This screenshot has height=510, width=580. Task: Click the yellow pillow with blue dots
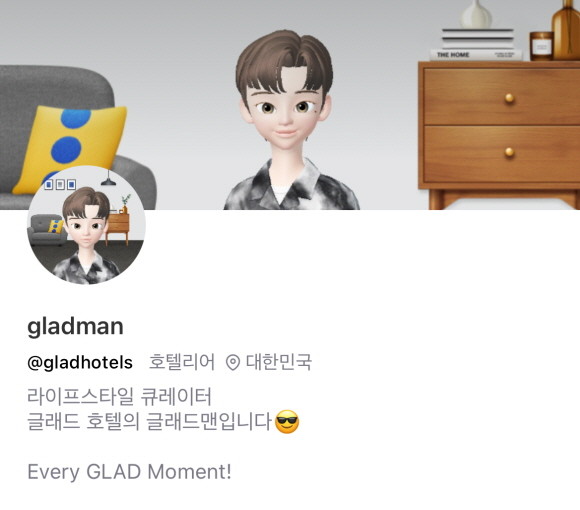point(71,148)
